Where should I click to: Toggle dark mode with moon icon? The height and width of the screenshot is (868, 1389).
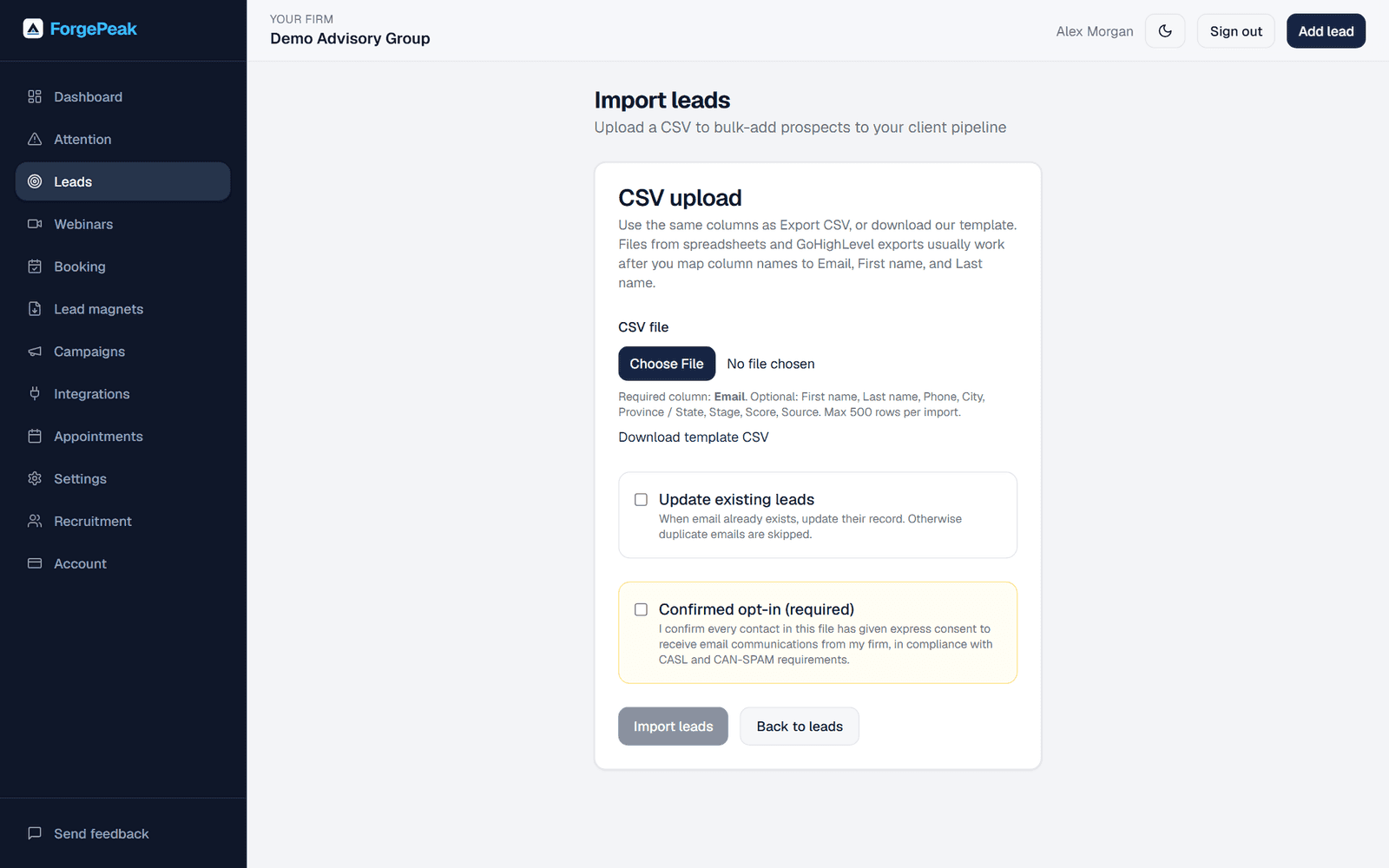1165,31
